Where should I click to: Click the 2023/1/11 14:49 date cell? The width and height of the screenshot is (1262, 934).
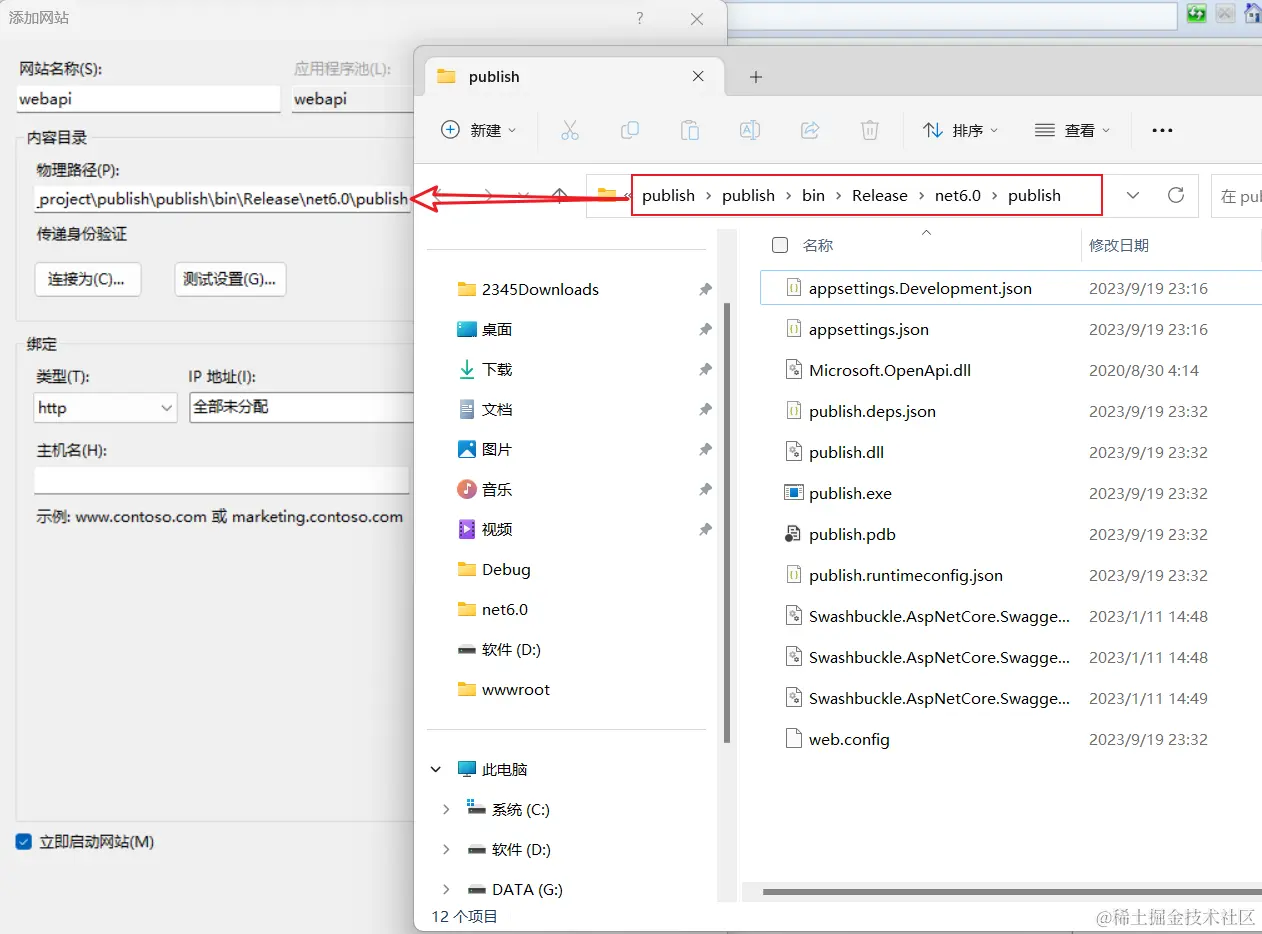(1148, 698)
